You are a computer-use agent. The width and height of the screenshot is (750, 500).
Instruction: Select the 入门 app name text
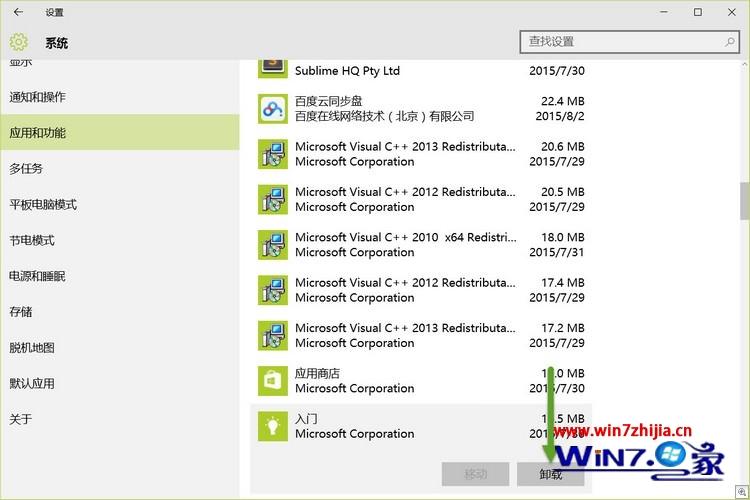[x=306, y=419]
